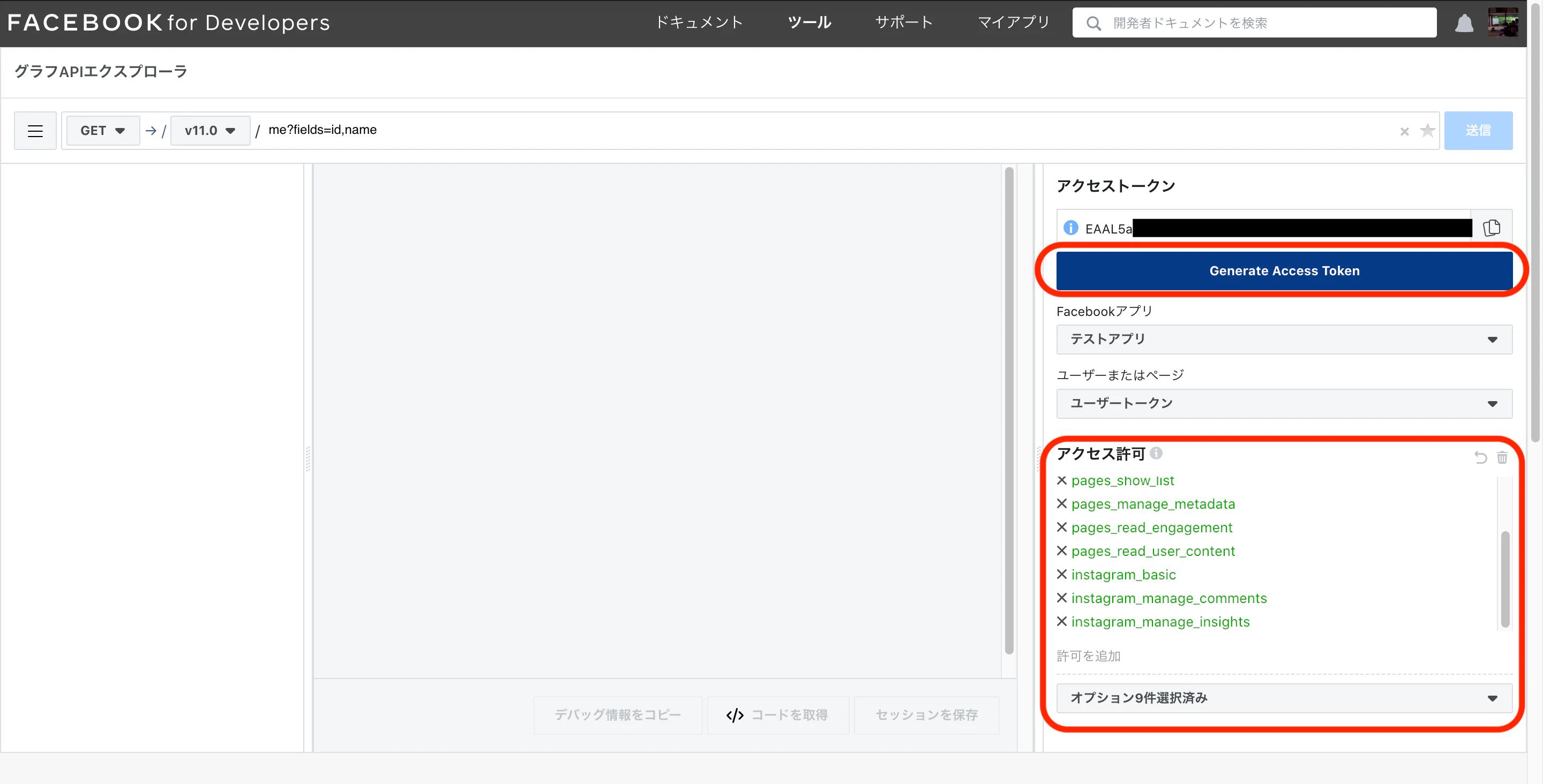Open the v11.0 version dropdown

coord(209,131)
